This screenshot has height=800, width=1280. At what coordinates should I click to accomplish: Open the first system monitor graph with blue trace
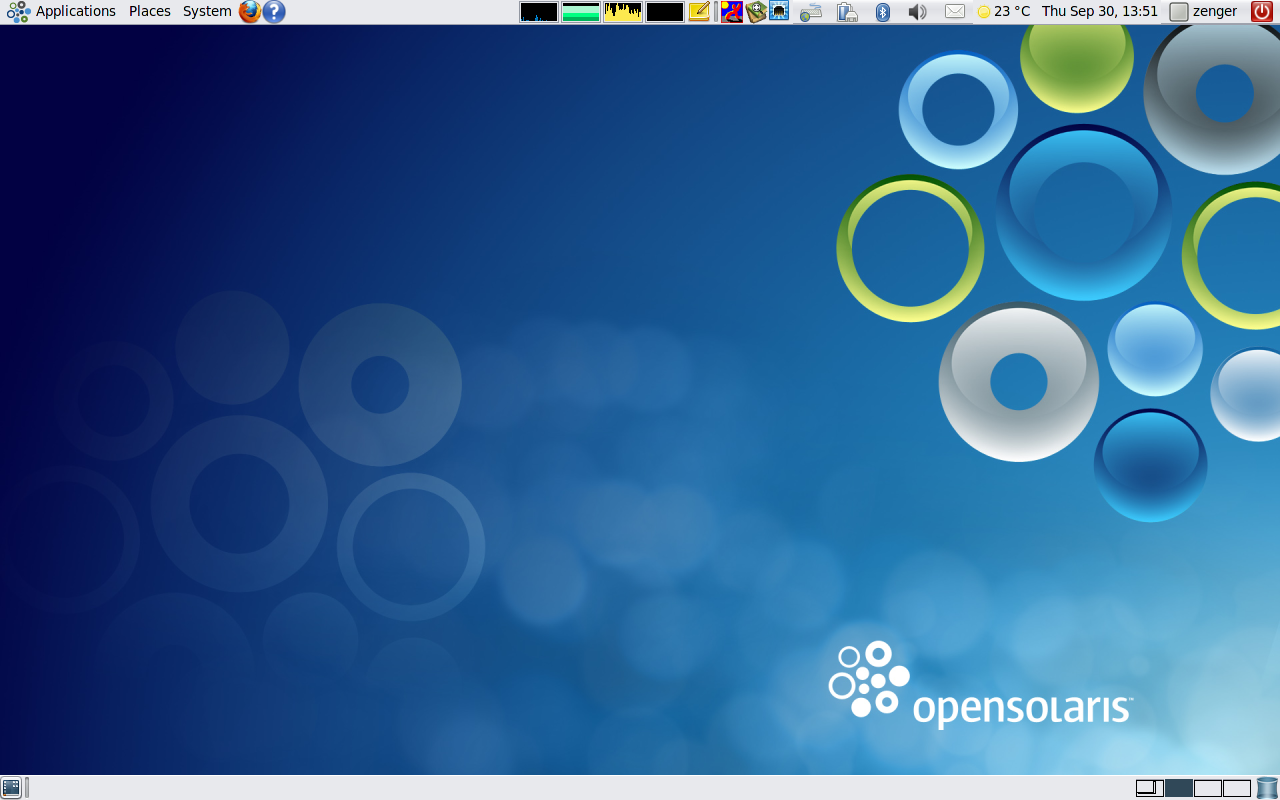click(539, 12)
